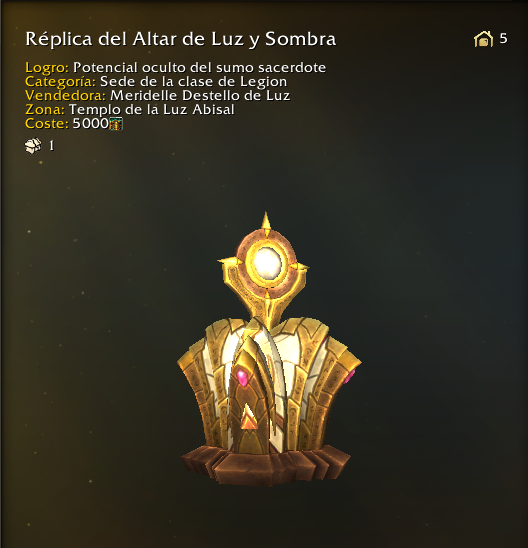The width and height of the screenshot is (528, 548).
Task: Open achievement Potencial oculto del sumo sacerdote
Action: (x=200, y=67)
